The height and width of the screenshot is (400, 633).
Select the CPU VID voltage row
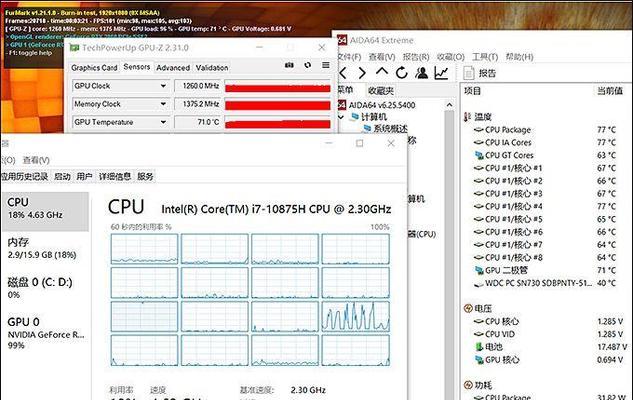(x=549, y=334)
